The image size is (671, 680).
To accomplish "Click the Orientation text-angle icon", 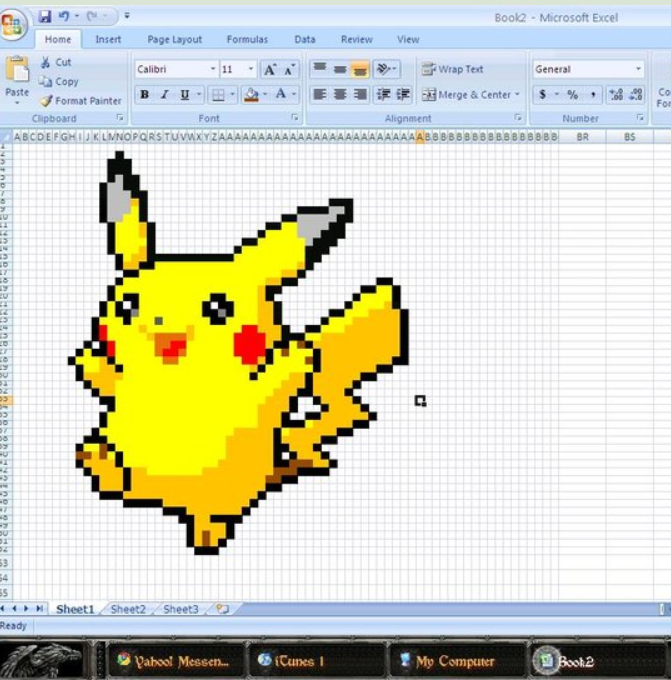I will (386, 69).
